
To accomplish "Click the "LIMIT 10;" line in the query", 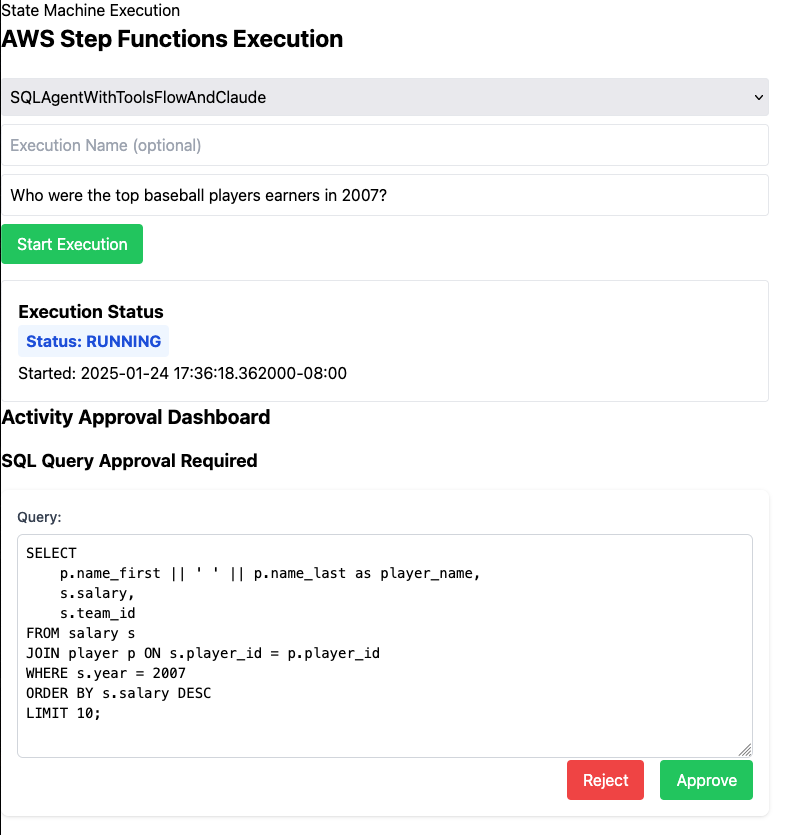I will point(63,713).
